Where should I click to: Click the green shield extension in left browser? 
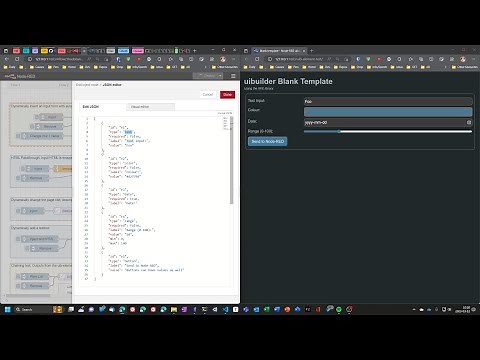coord(128,59)
